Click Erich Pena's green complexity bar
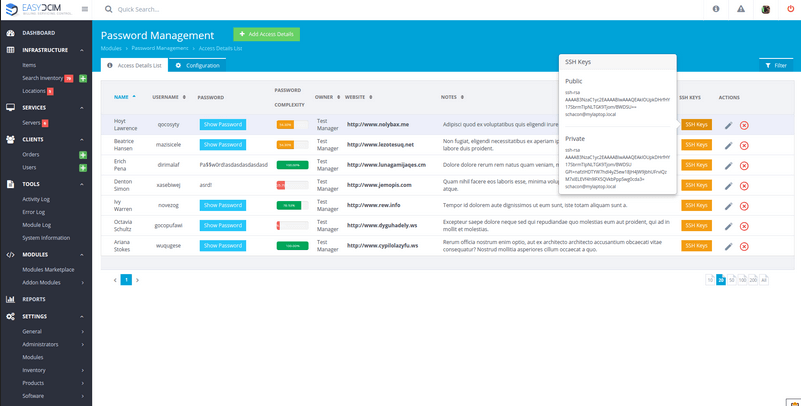Viewport: 801px width, 406px height. [292, 165]
